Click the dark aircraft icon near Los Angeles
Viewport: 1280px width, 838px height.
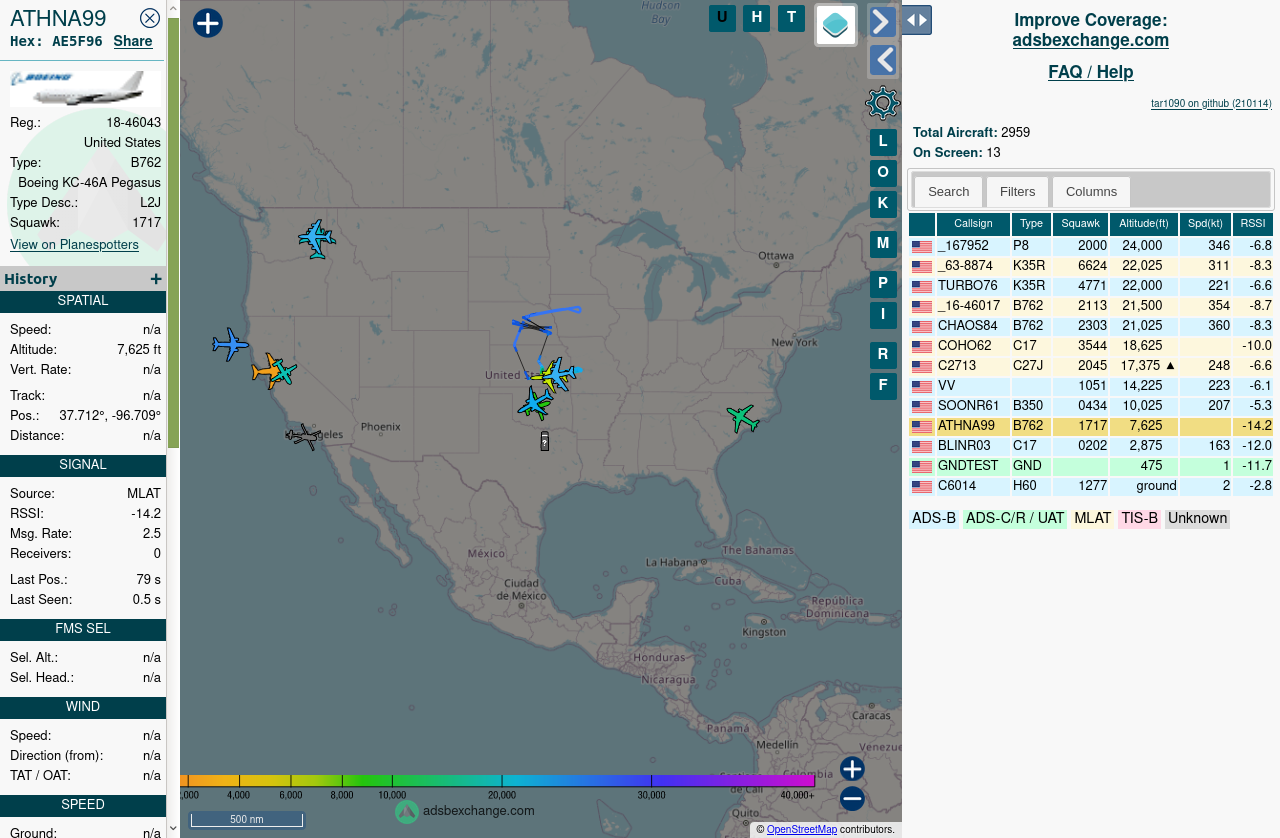(x=302, y=436)
